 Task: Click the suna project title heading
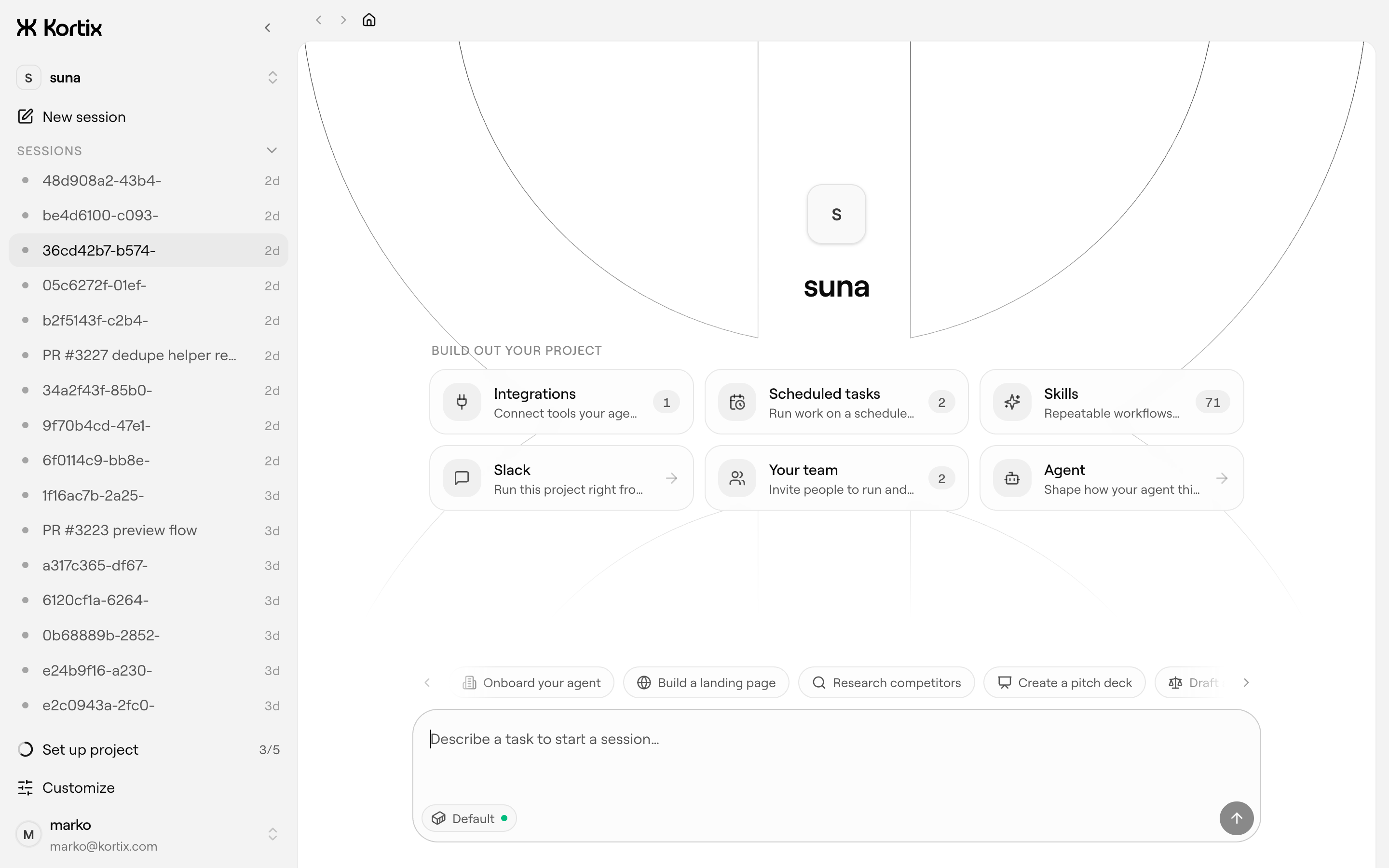coord(836,286)
